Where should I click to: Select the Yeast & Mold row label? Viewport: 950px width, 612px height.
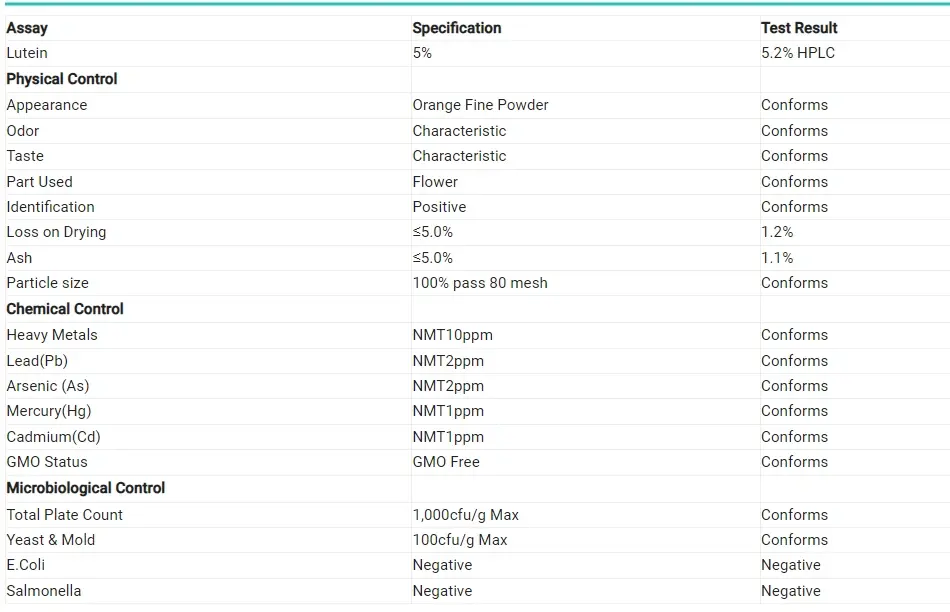pyautogui.click(x=51, y=540)
